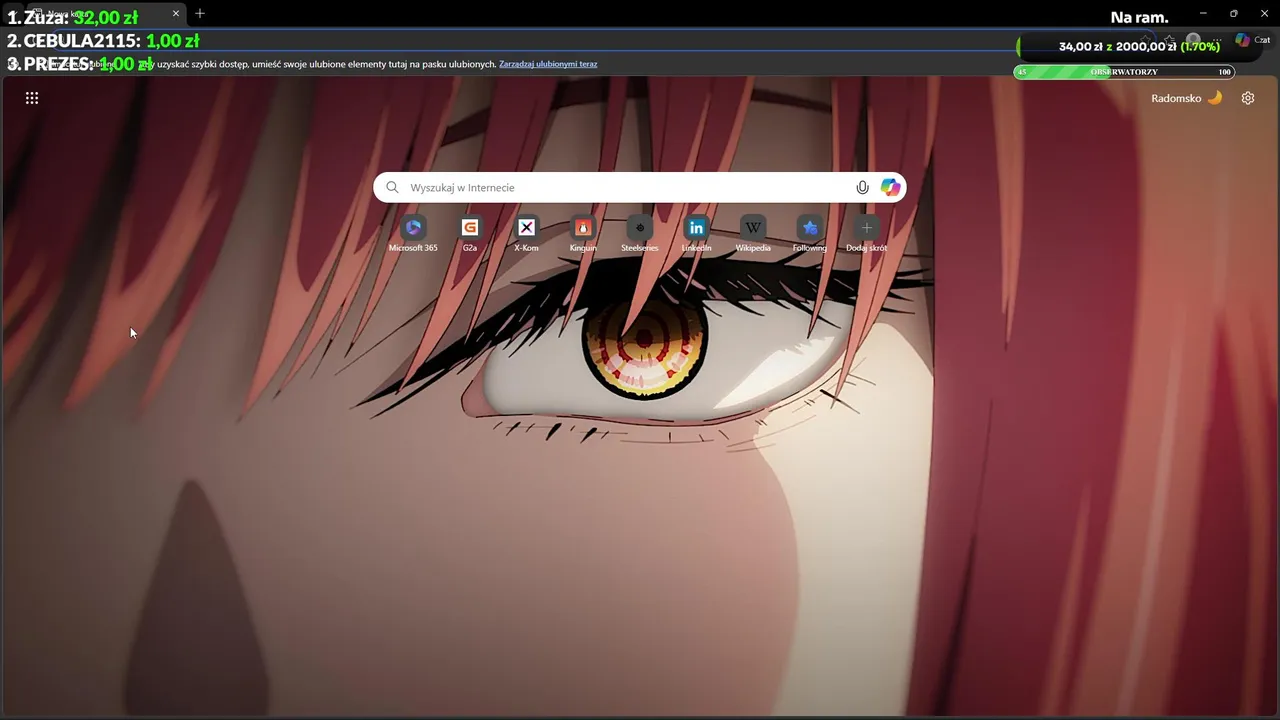Screen dimensions: 1280x720
Task: Click the Zarządzaj ulubionymi teraz link
Action: point(548,64)
